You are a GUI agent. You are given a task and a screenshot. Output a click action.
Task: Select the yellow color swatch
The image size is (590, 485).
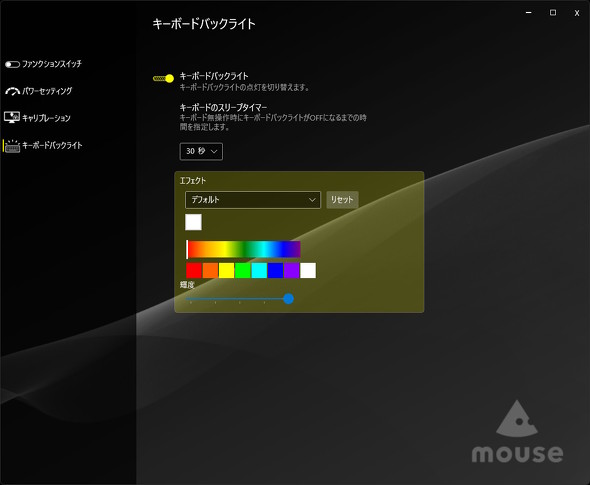[227, 271]
